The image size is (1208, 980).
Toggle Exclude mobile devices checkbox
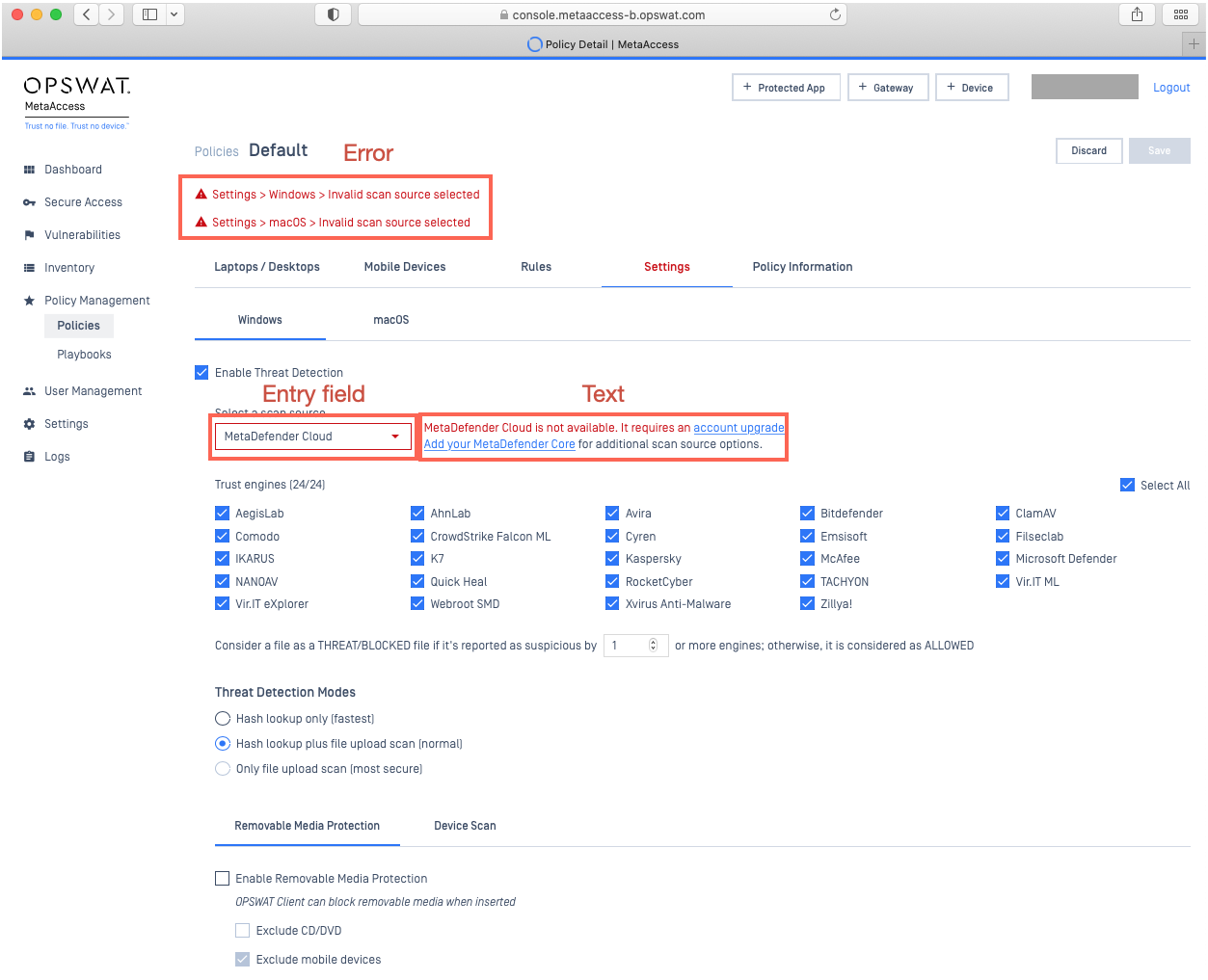click(x=242, y=960)
